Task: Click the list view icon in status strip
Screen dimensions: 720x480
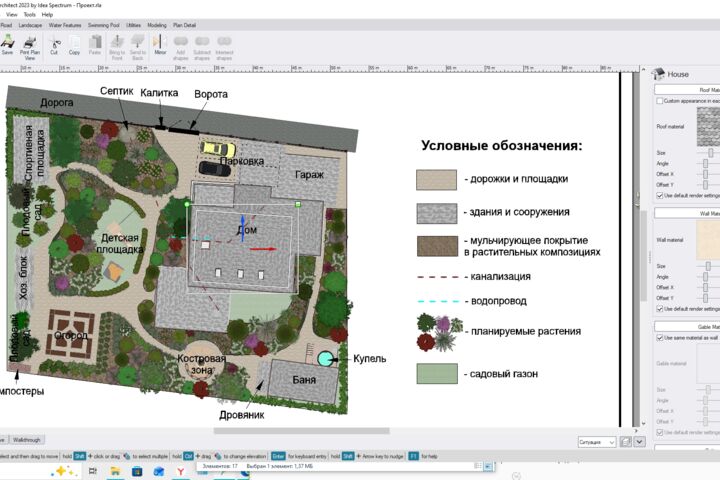Action: pyautogui.click(x=478, y=466)
